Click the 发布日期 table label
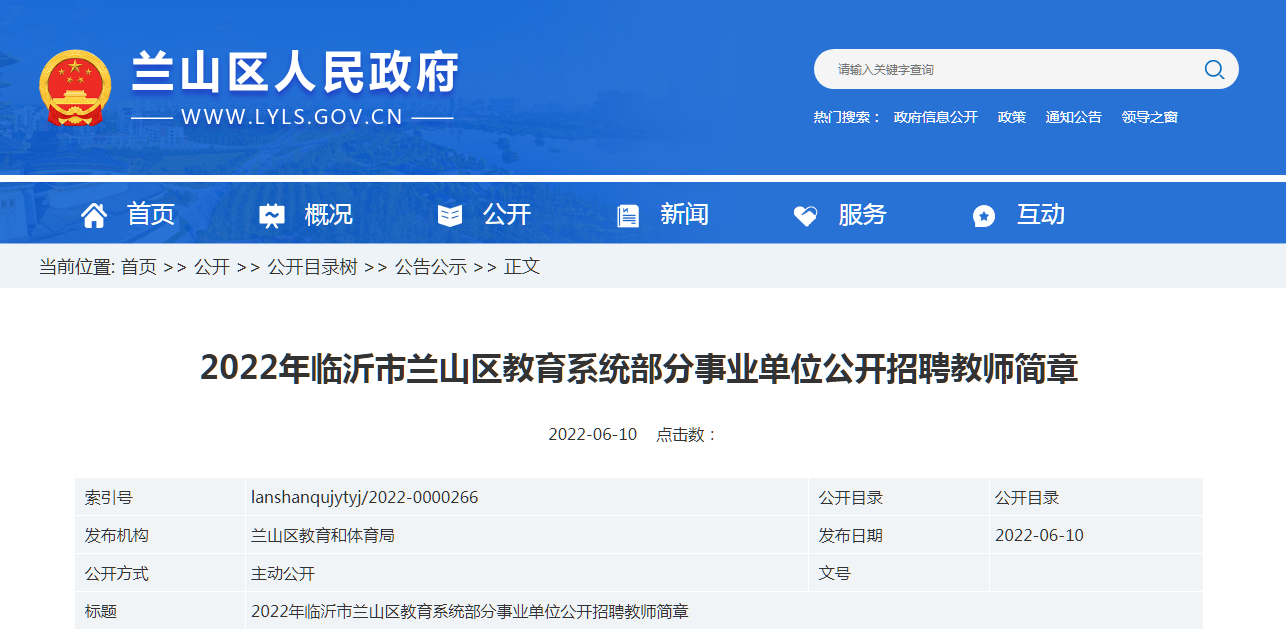Image resolution: width=1286 pixels, height=640 pixels. point(851,535)
